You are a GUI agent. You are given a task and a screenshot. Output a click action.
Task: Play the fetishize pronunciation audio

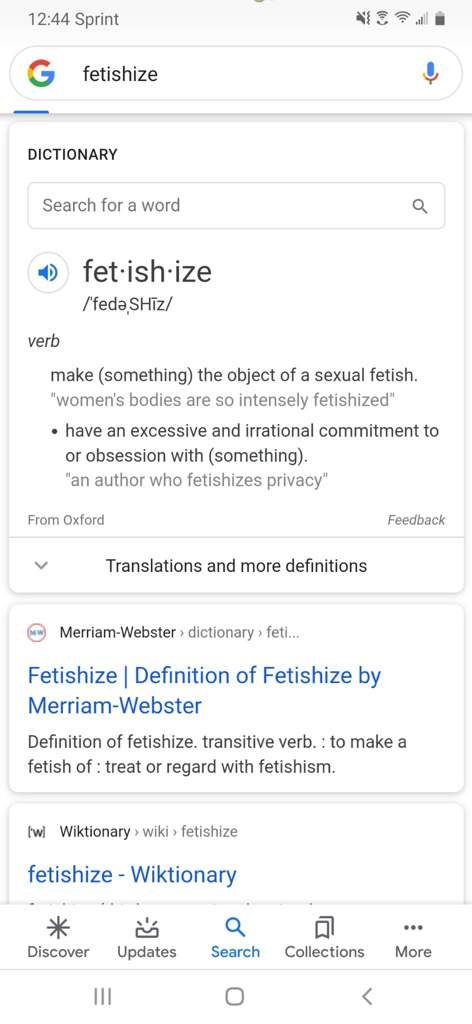(48, 272)
